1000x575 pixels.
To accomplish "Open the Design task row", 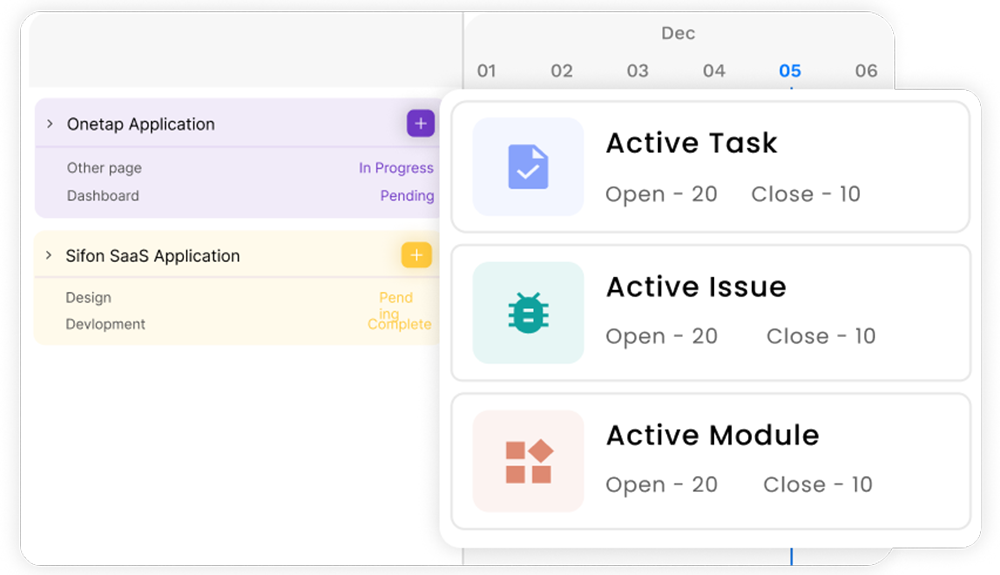I will pyautogui.click(x=88, y=297).
